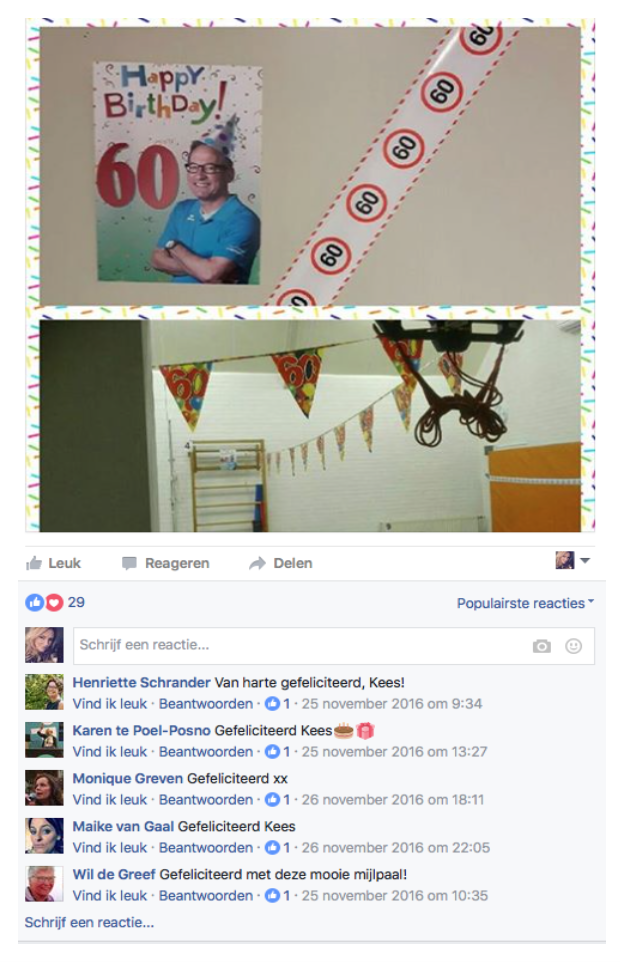Image resolution: width=620 pixels, height=962 pixels.
Task: Open Henriette Schrander's profile link
Action: (141, 683)
